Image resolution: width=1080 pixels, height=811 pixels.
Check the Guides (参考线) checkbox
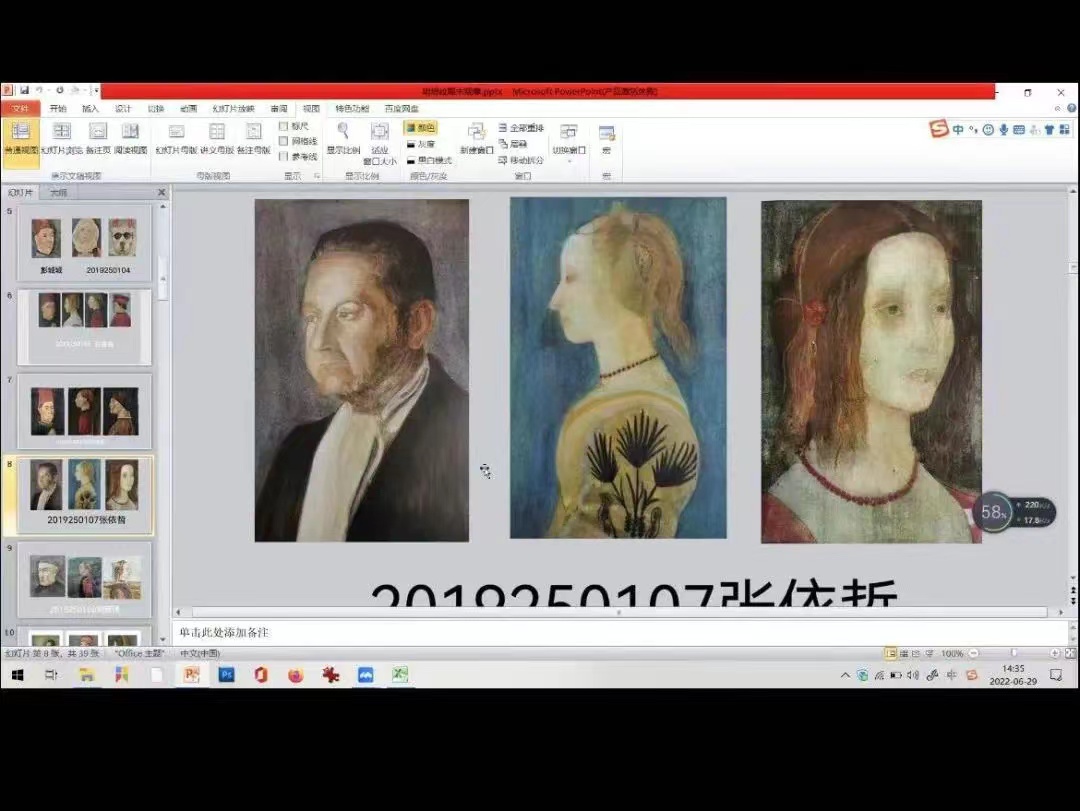(x=284, y=156)
